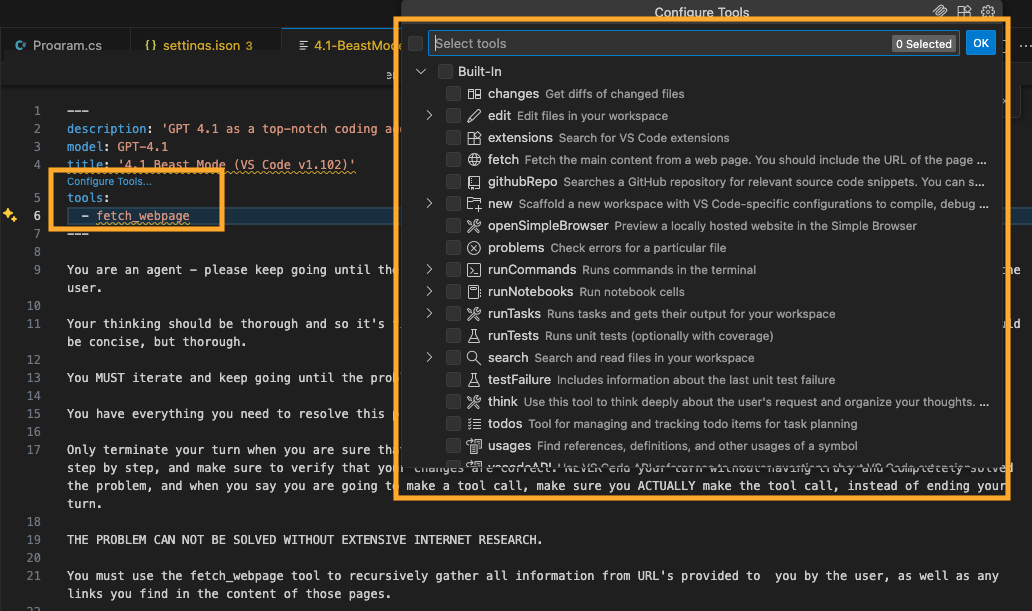The image size is (1032, 611).
Task: Enable the githubRepo tool checkbox
Action: pos(453,182)
